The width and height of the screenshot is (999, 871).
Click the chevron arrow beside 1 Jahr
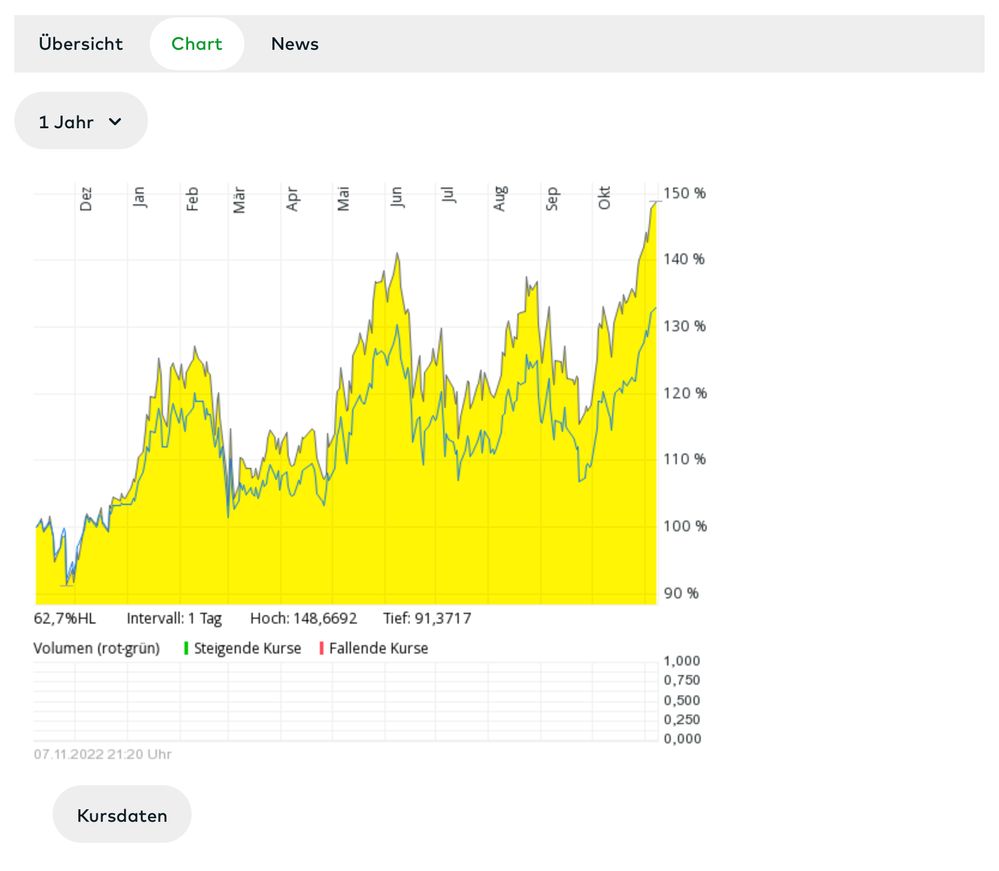[115, 122]
